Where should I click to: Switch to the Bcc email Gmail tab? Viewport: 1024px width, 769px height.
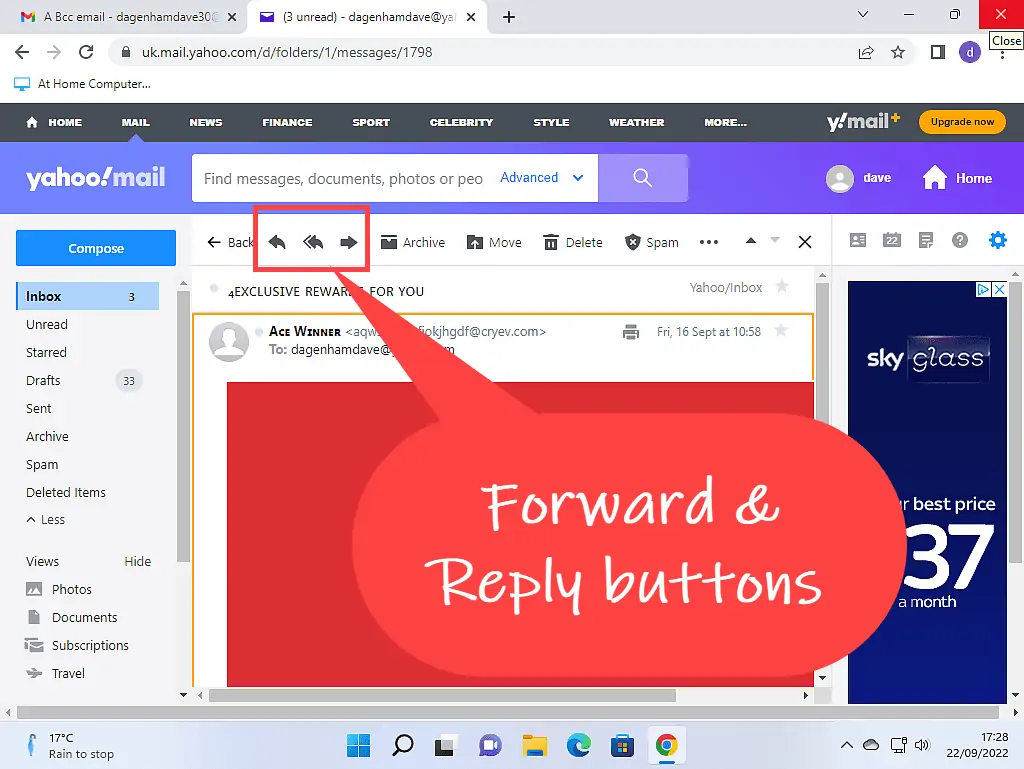124,17
